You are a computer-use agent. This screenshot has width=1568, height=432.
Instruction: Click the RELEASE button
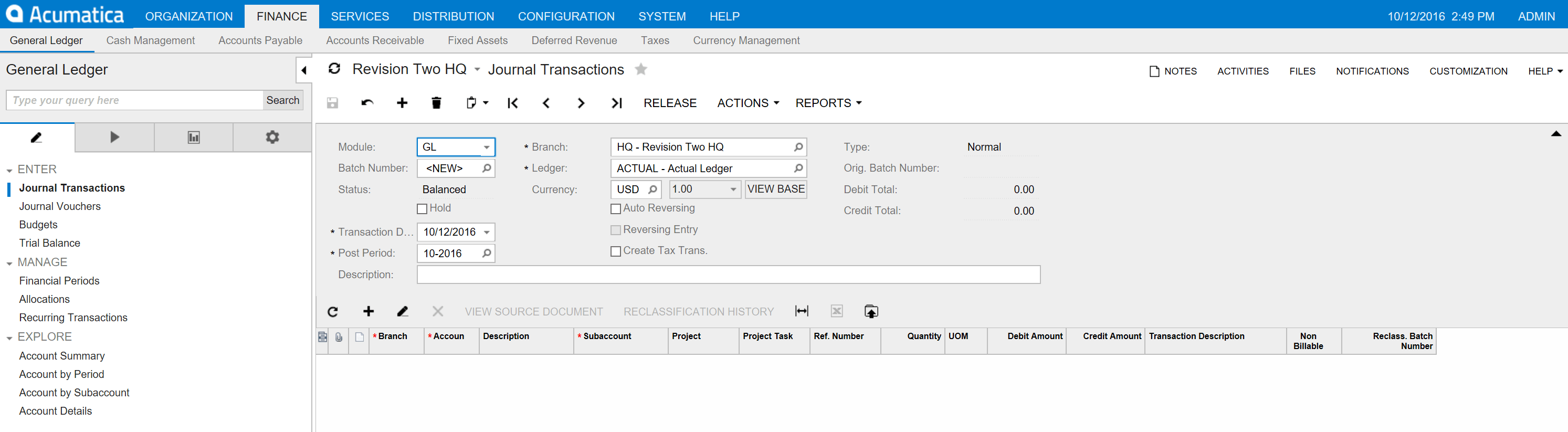670,103
